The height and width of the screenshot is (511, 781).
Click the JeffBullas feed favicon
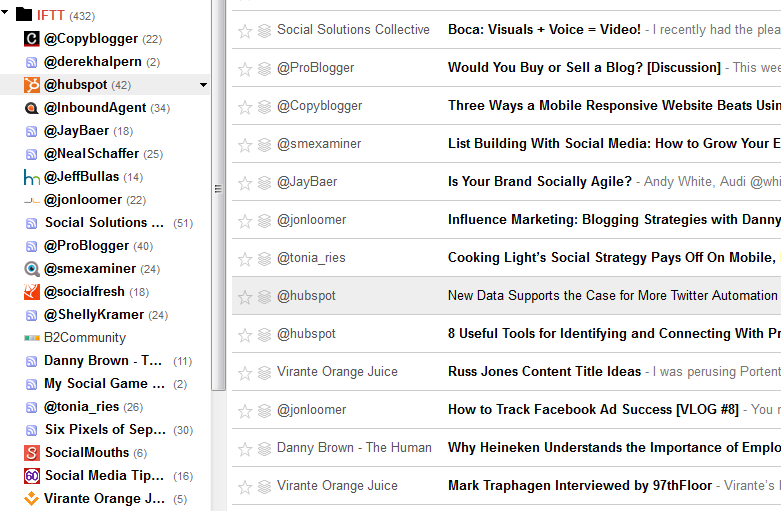[31, 177]
